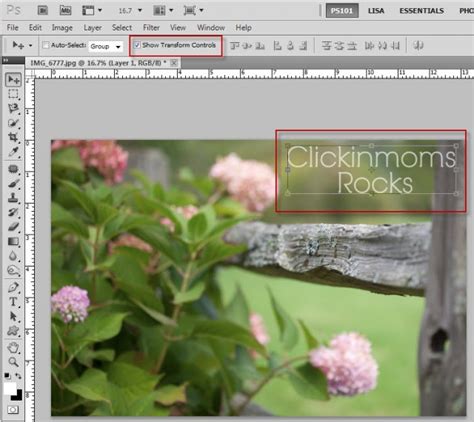Image resolution: width=474 pixels, height=422 pixels.
Task: Click the Align Bottom Edges icon
Action: (260, 45)
